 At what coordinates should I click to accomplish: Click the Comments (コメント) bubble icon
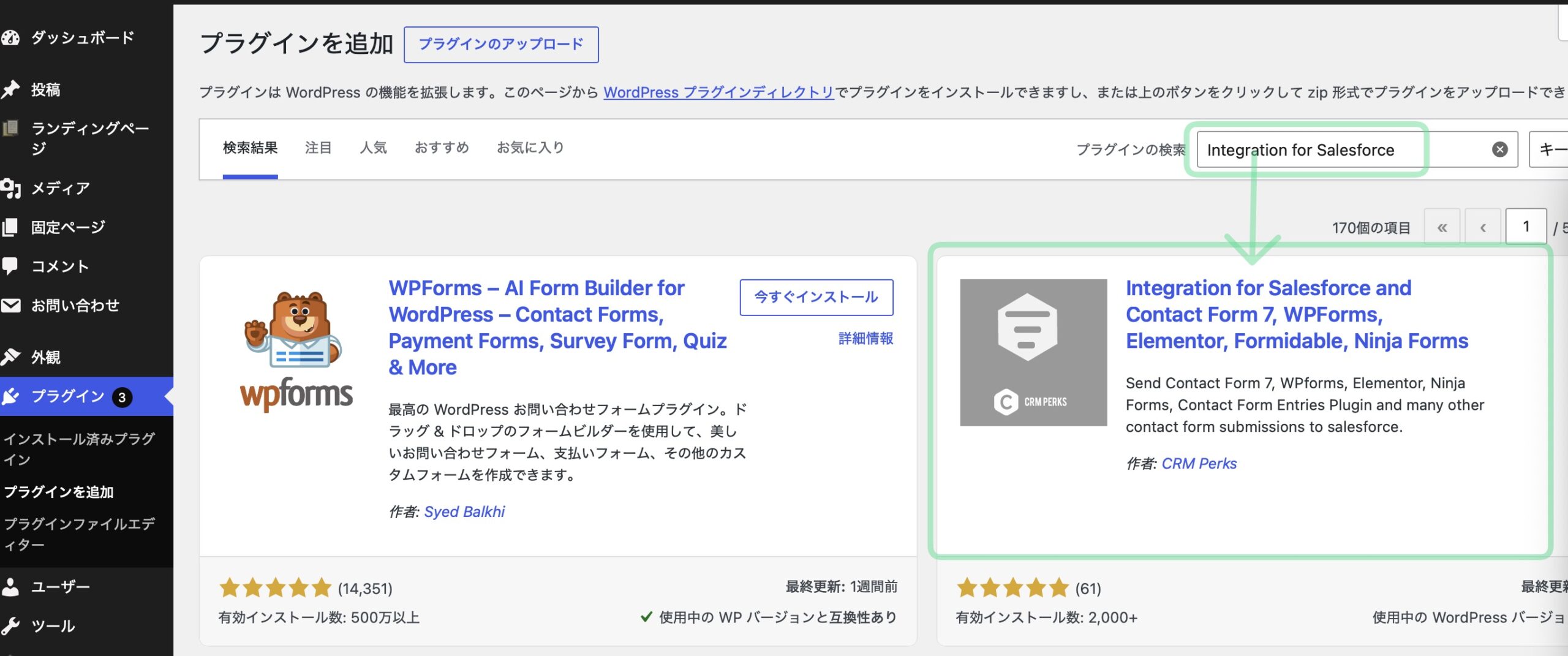[x=10, y=266]
